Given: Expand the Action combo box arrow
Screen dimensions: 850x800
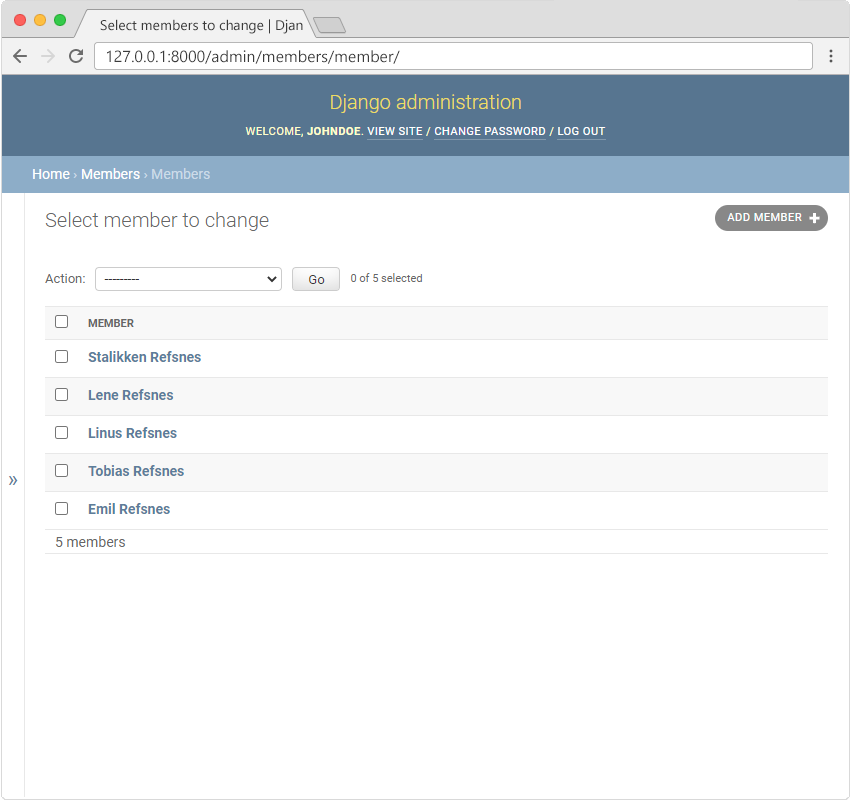Looking at the screenshot, I should [x=271, y=278].
